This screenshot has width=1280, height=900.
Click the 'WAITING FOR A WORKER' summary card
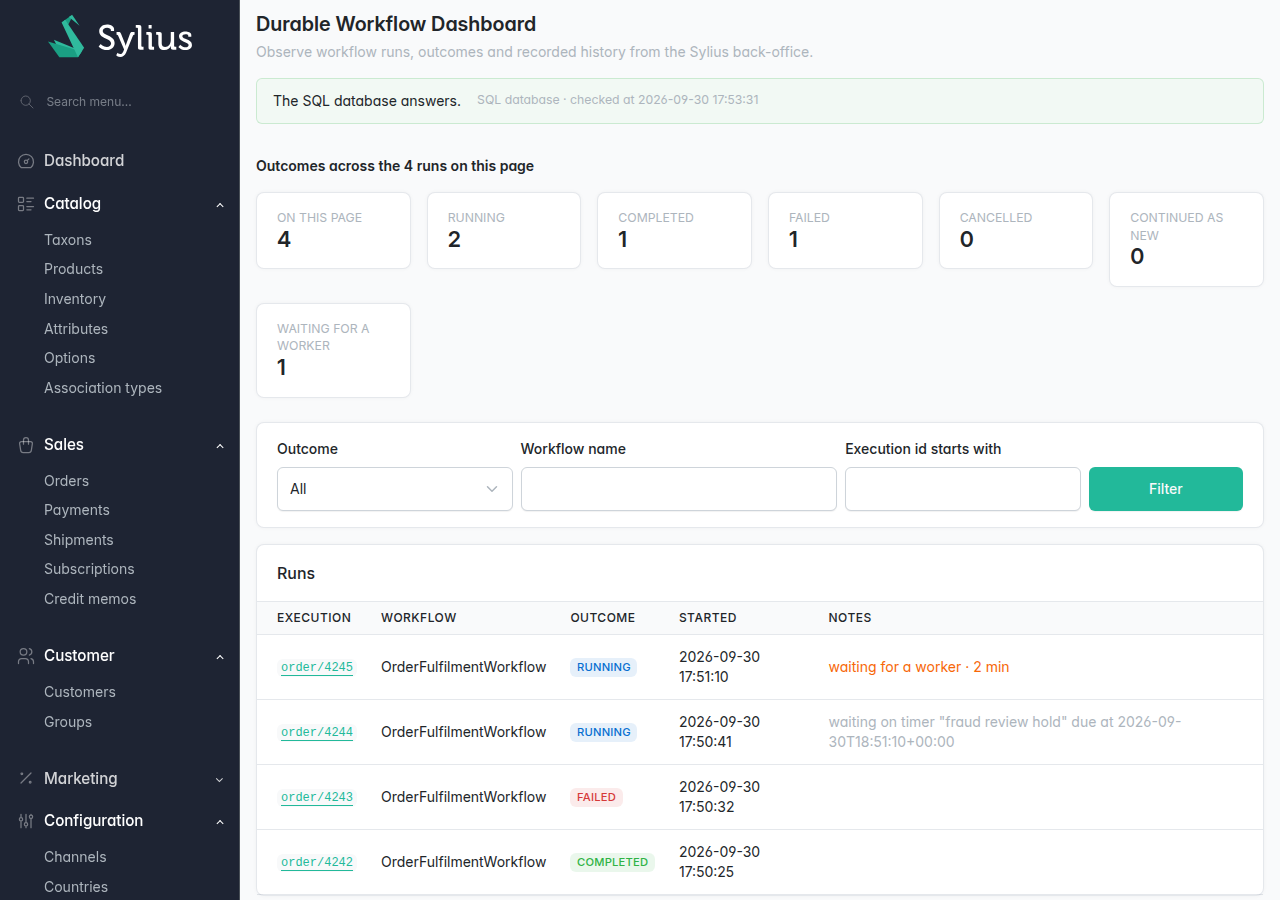tap(333, 350)
